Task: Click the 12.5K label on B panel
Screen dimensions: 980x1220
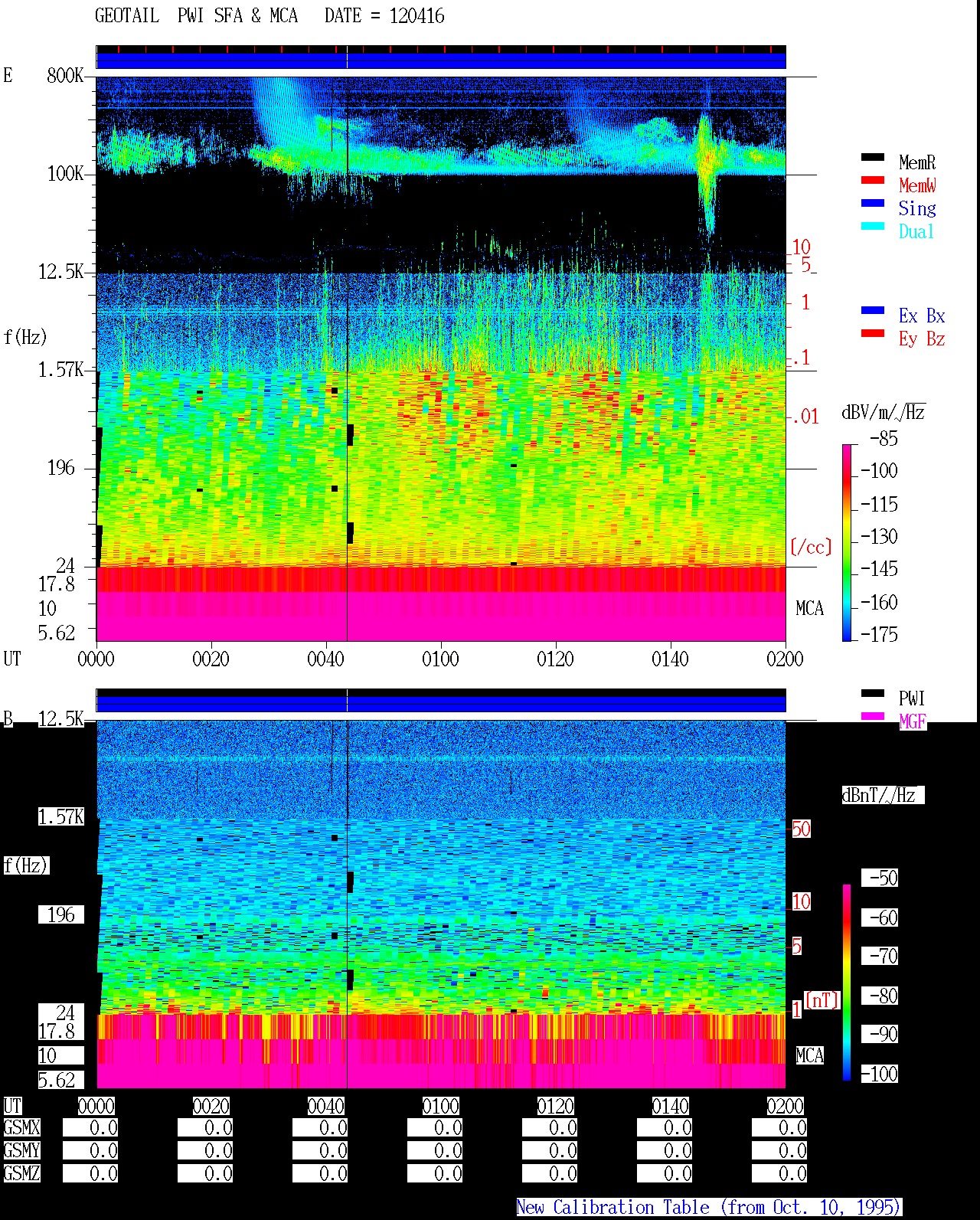Action: pyautogui.click(x=60, y=718)
